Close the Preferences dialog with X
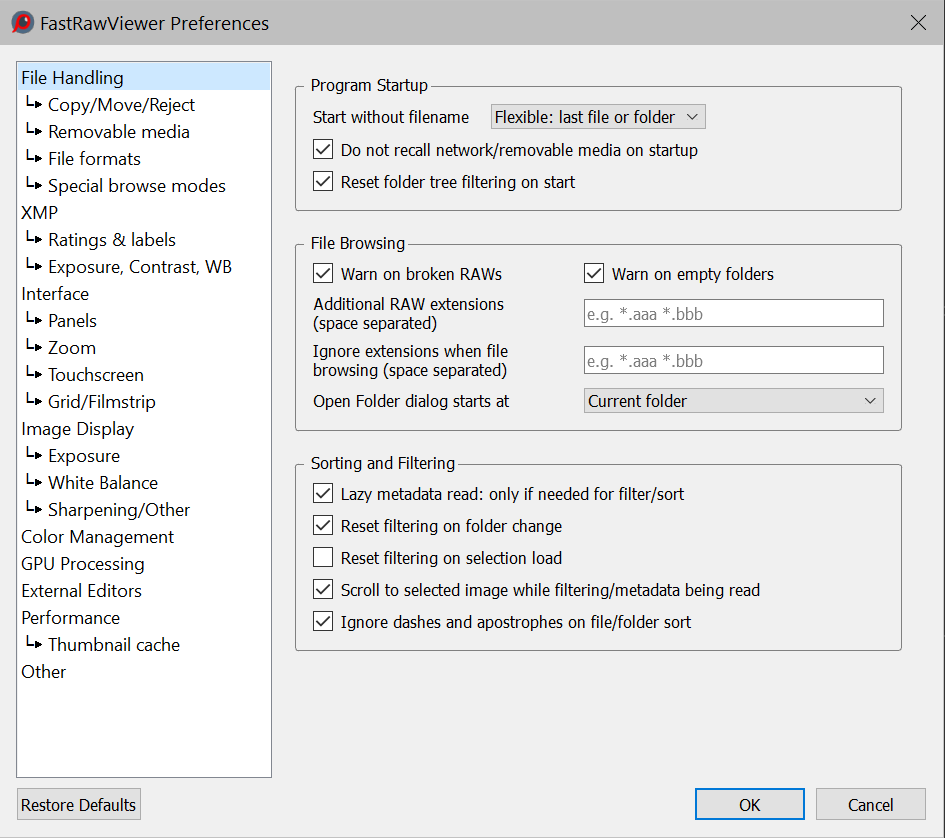945x838 pixels. [x=918, y=23]
